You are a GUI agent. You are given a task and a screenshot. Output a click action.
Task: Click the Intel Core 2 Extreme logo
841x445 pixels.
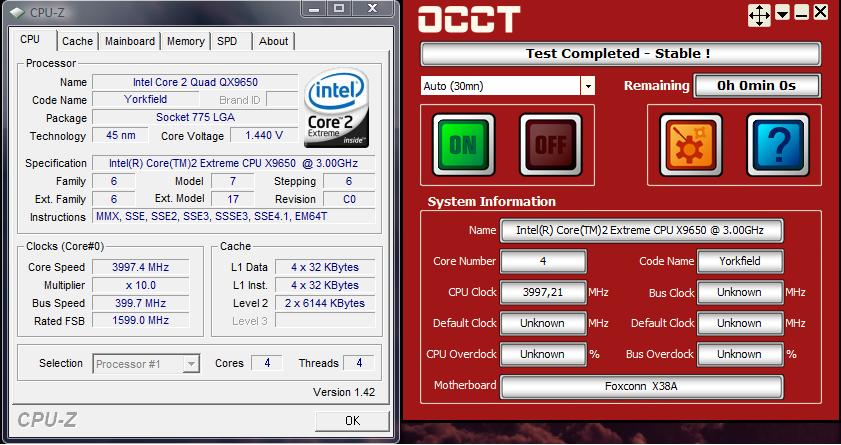coord(336,108)
